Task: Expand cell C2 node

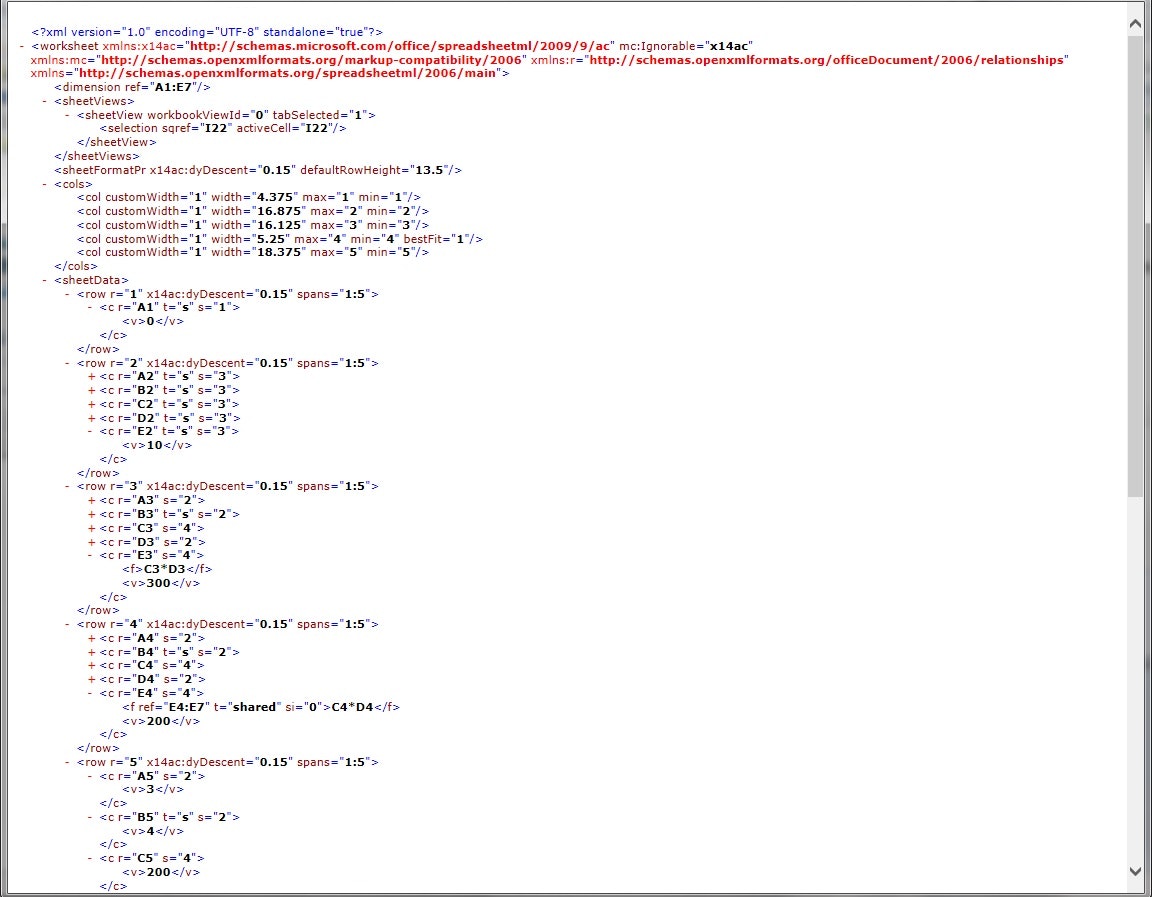Action: (91, 405)
